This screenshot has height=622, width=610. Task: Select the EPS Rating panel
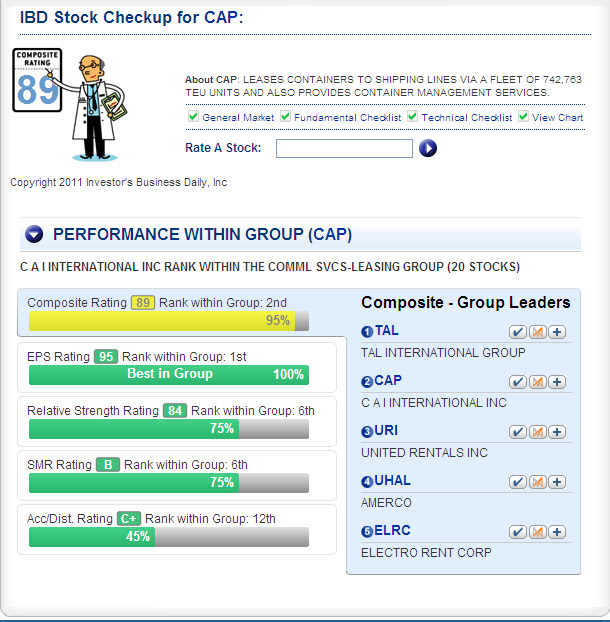(177, 367)
